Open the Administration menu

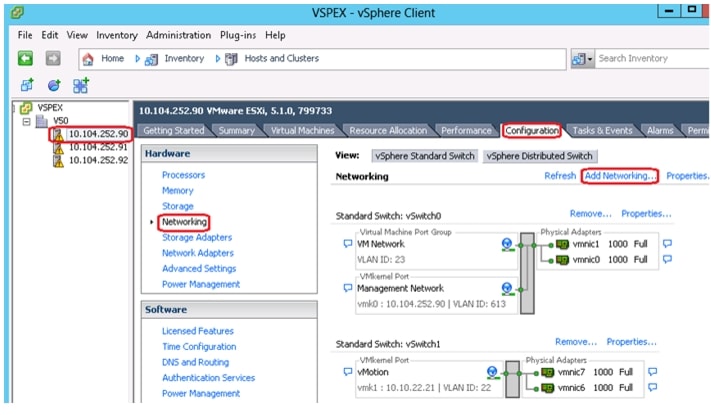pyautogui.click(x=178, y=35)
